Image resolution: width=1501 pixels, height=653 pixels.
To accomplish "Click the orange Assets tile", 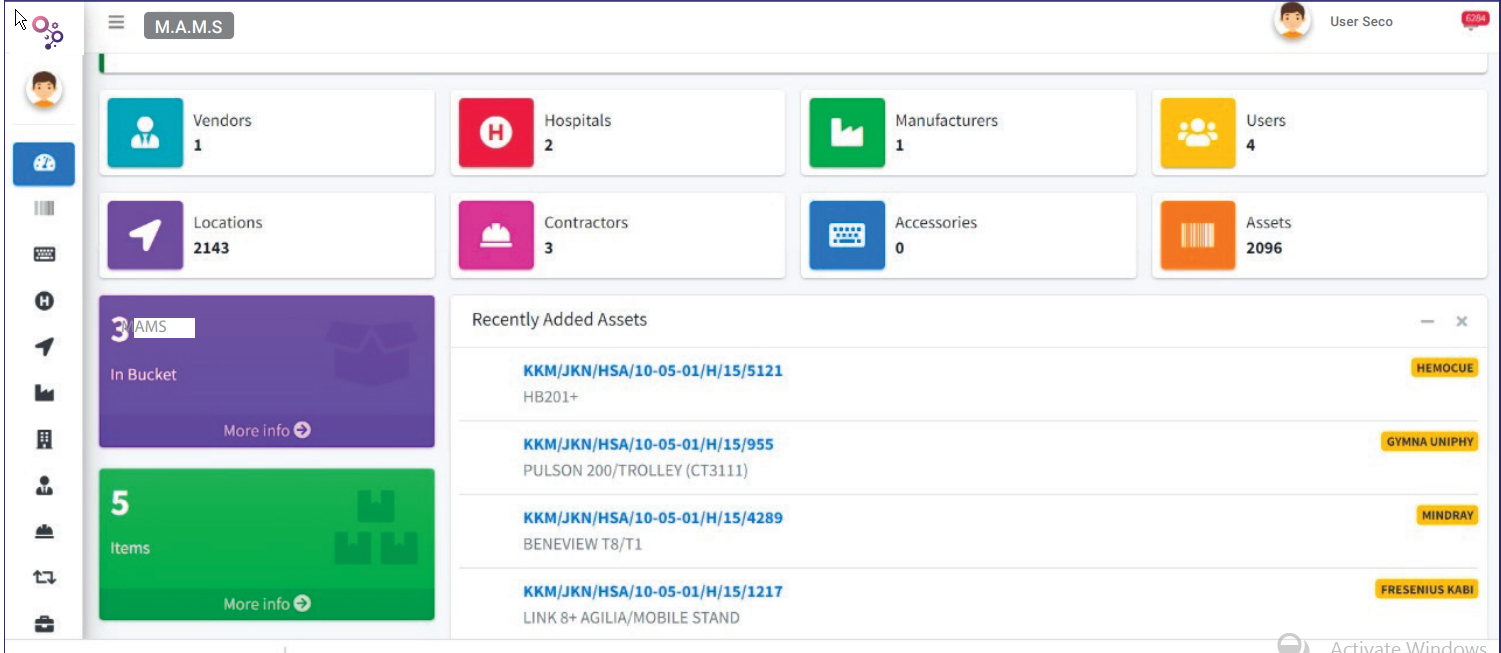I will coord(1198,236).
